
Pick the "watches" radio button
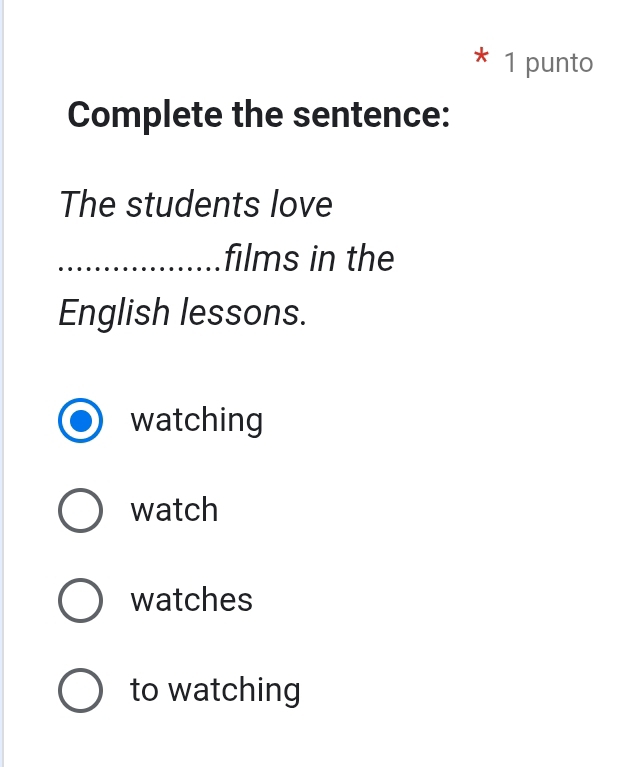click(80, 601)
